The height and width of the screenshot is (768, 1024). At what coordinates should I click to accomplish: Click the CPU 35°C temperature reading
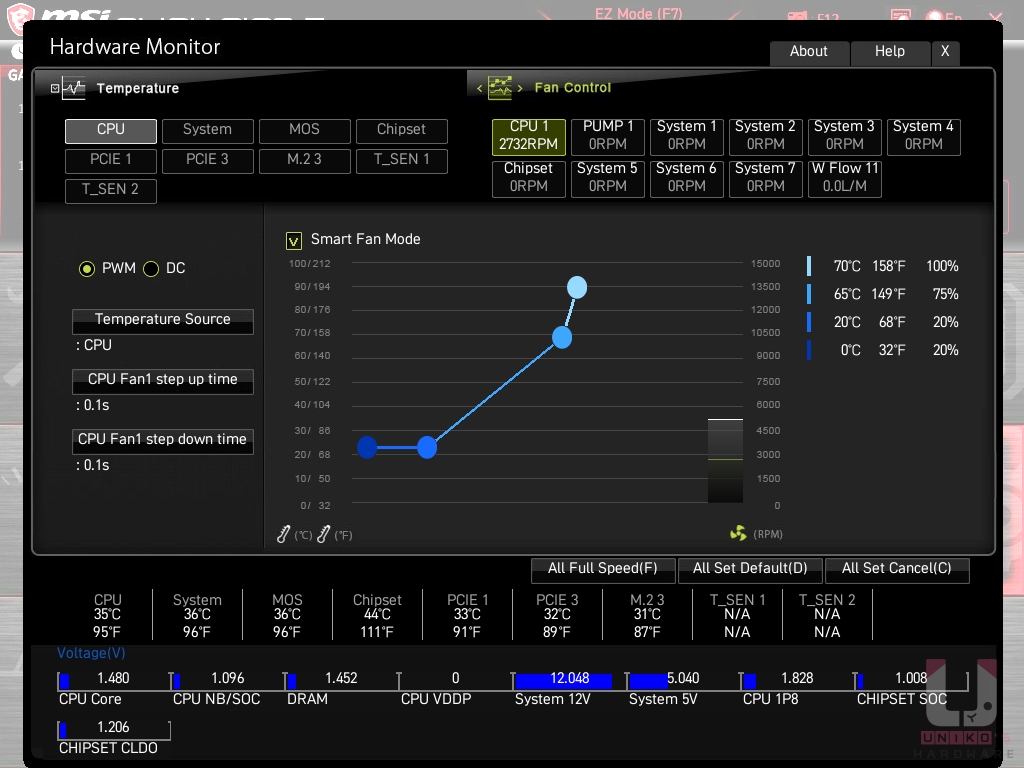[x=107, y=615]
